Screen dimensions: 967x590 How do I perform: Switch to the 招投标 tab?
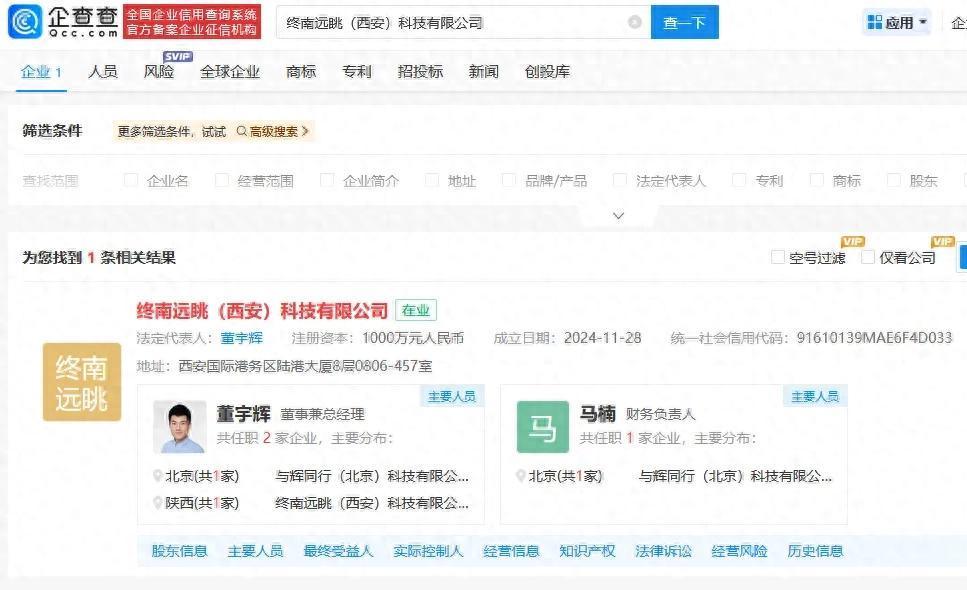(x=420, y=71)
